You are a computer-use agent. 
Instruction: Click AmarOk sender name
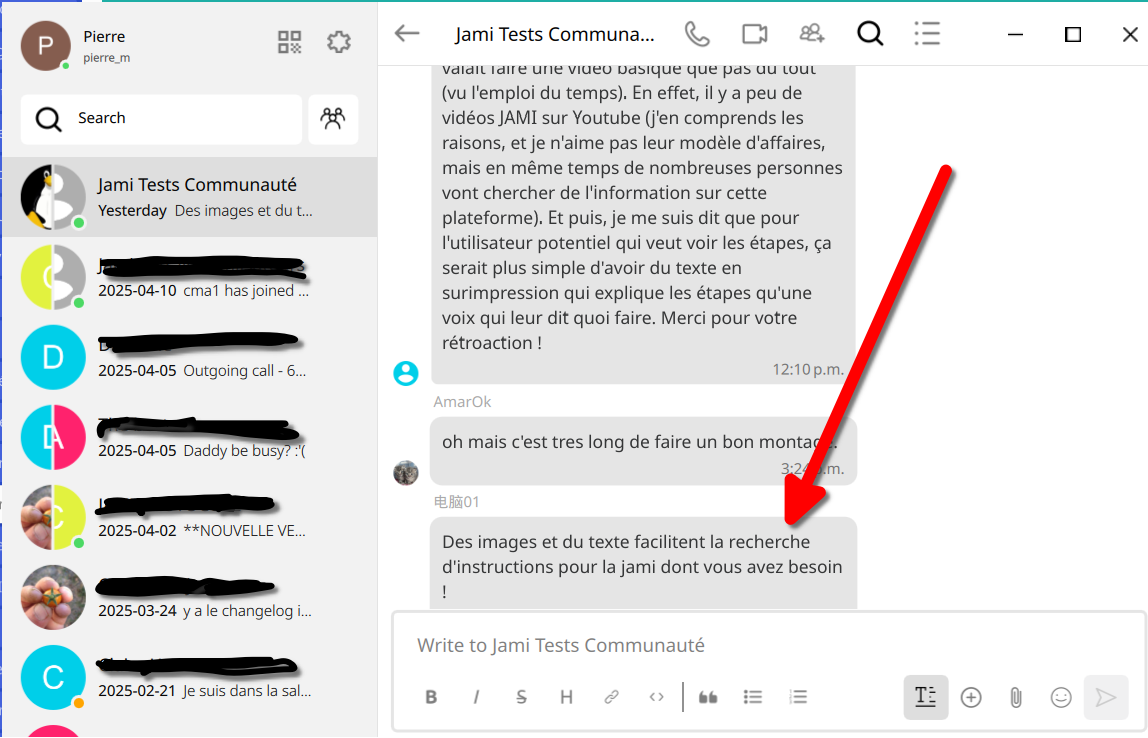click(462, 402)
